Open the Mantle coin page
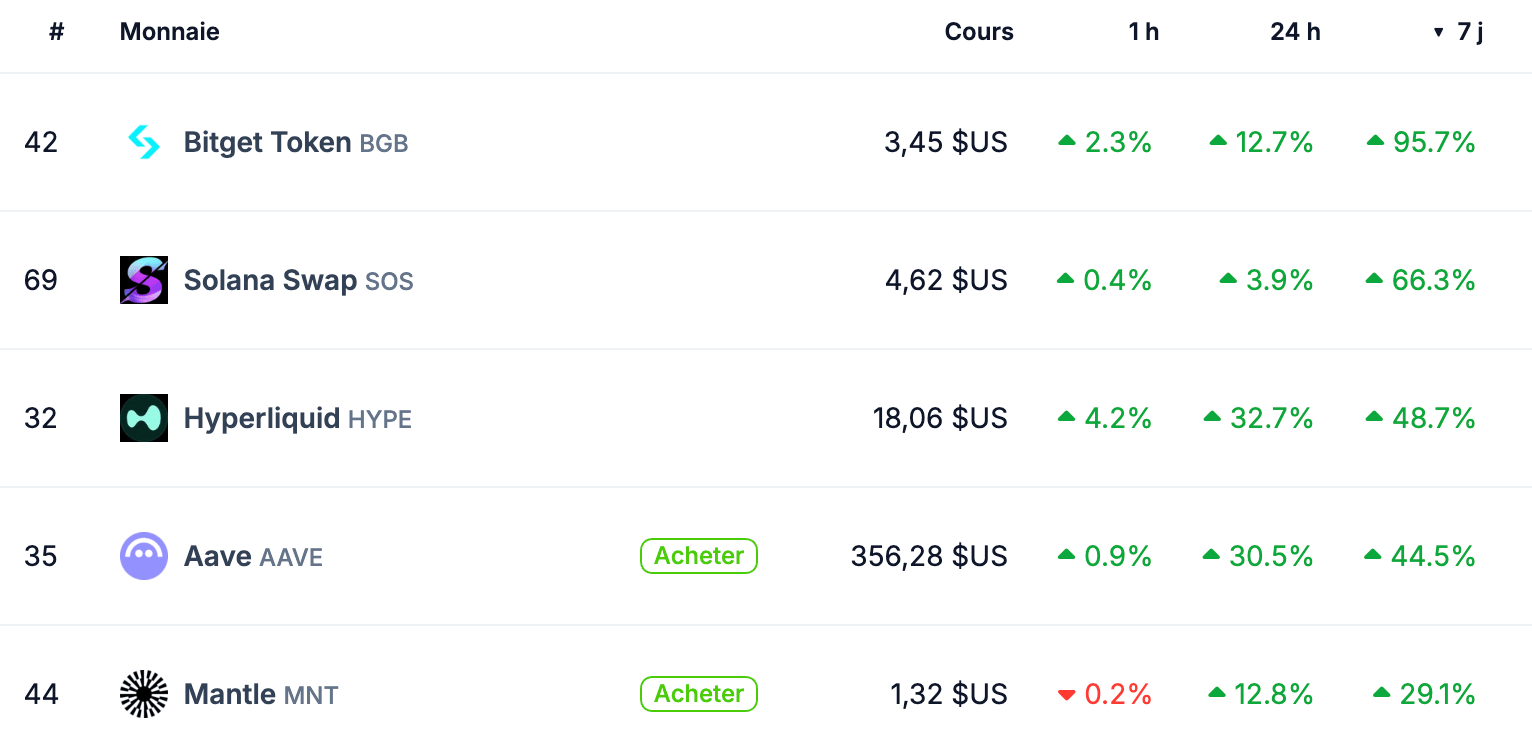Viewport: 1532px width, 756px height. 230,694
